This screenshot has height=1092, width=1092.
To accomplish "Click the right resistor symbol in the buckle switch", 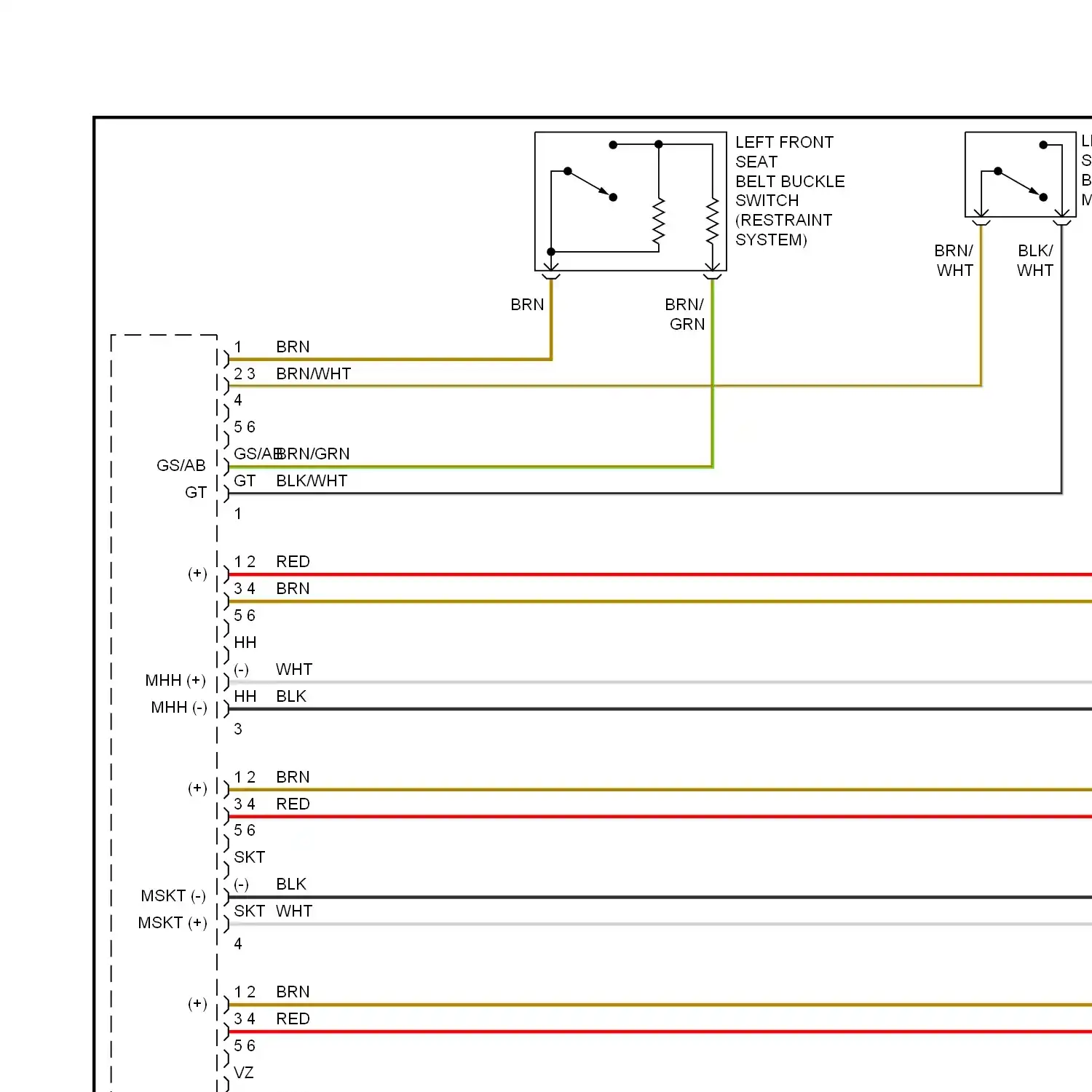I will (712, 222).
